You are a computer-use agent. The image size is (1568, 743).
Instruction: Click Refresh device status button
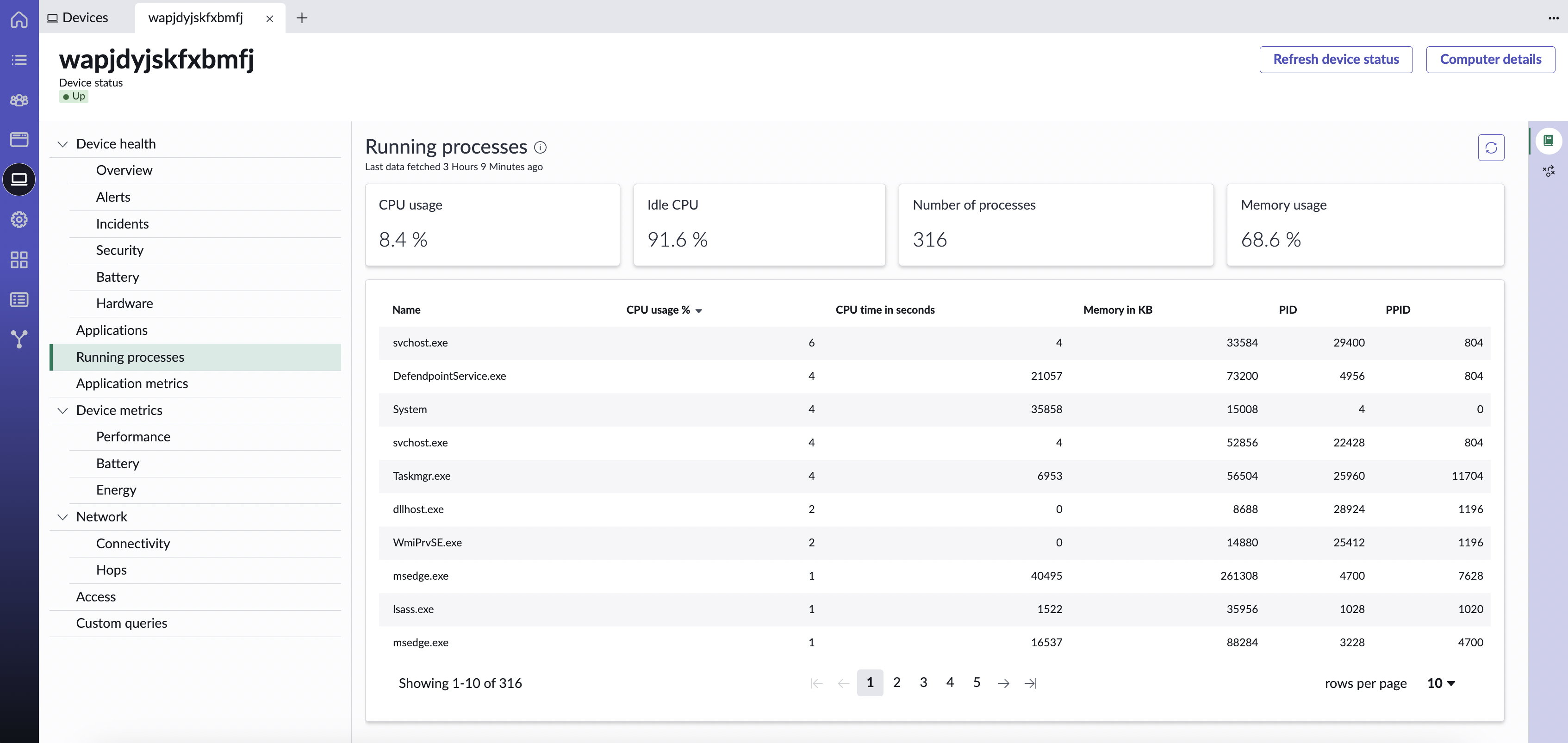(x=1336, y=60)
